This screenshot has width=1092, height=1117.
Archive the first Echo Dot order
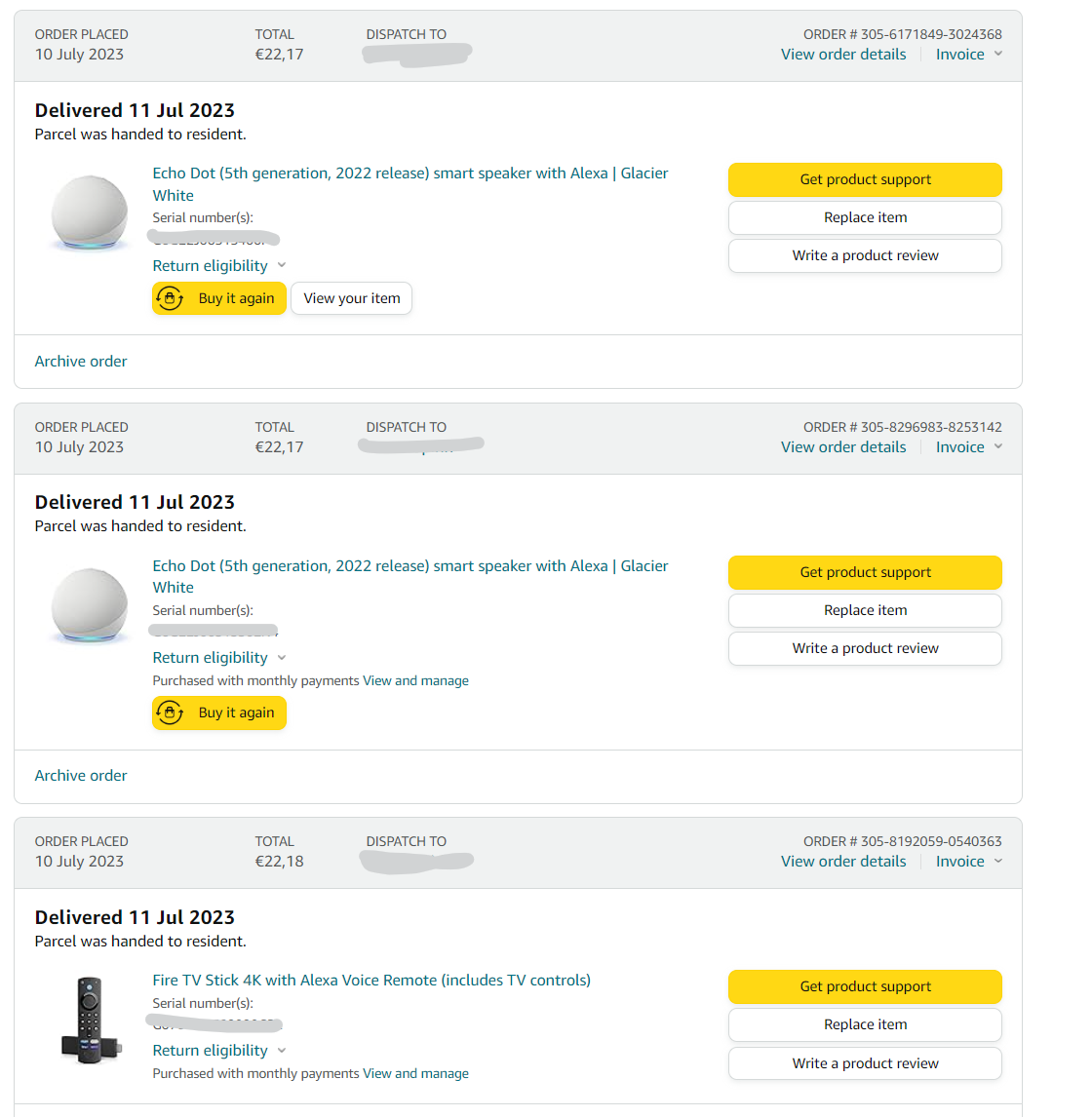81,362
